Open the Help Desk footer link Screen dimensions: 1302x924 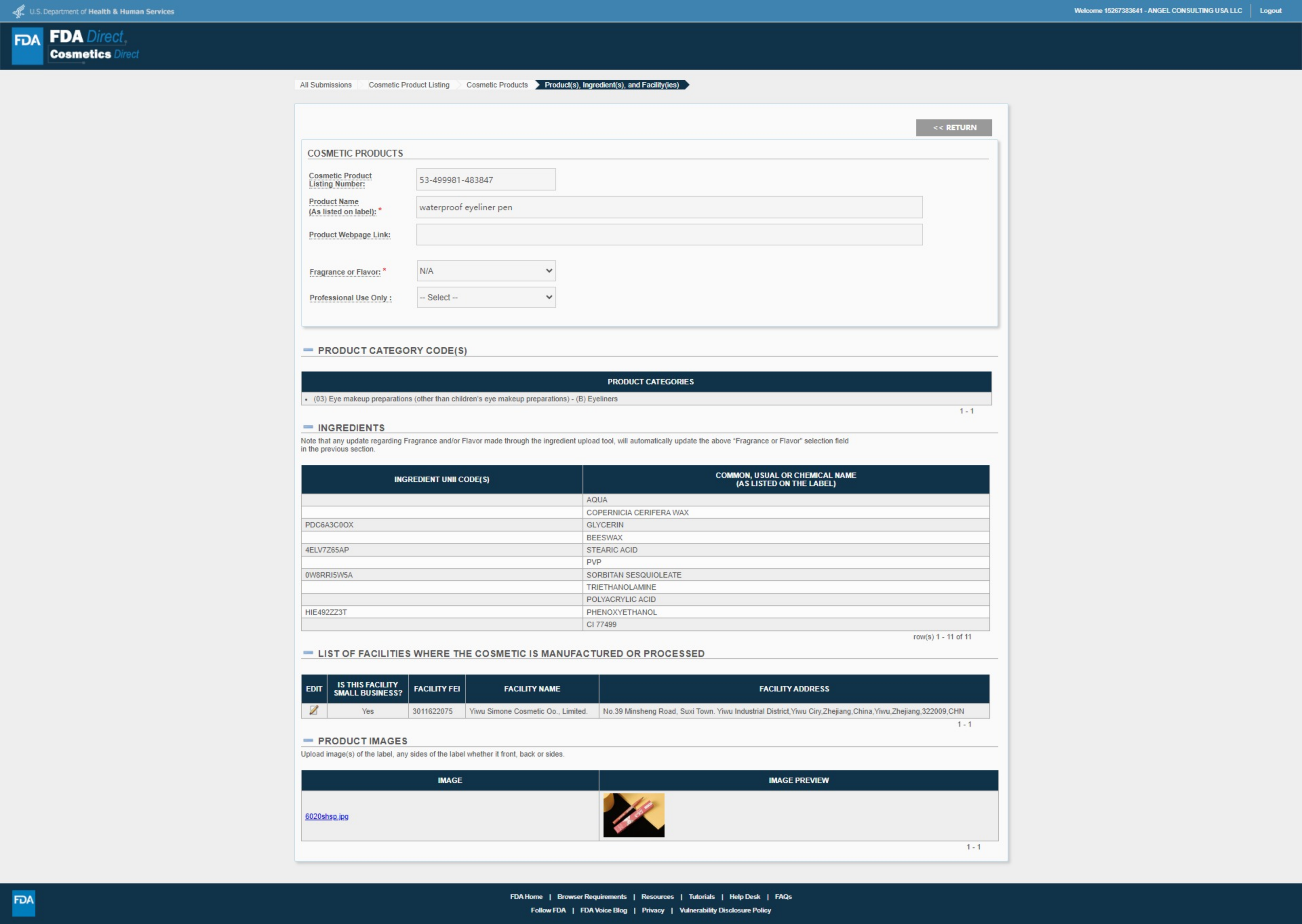(x=744, y=896)
